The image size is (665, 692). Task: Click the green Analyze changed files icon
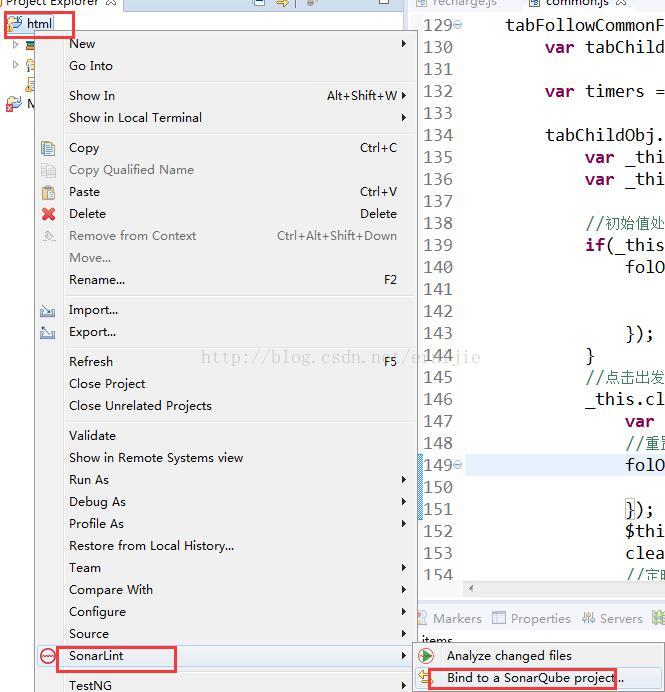click(427, 656)
